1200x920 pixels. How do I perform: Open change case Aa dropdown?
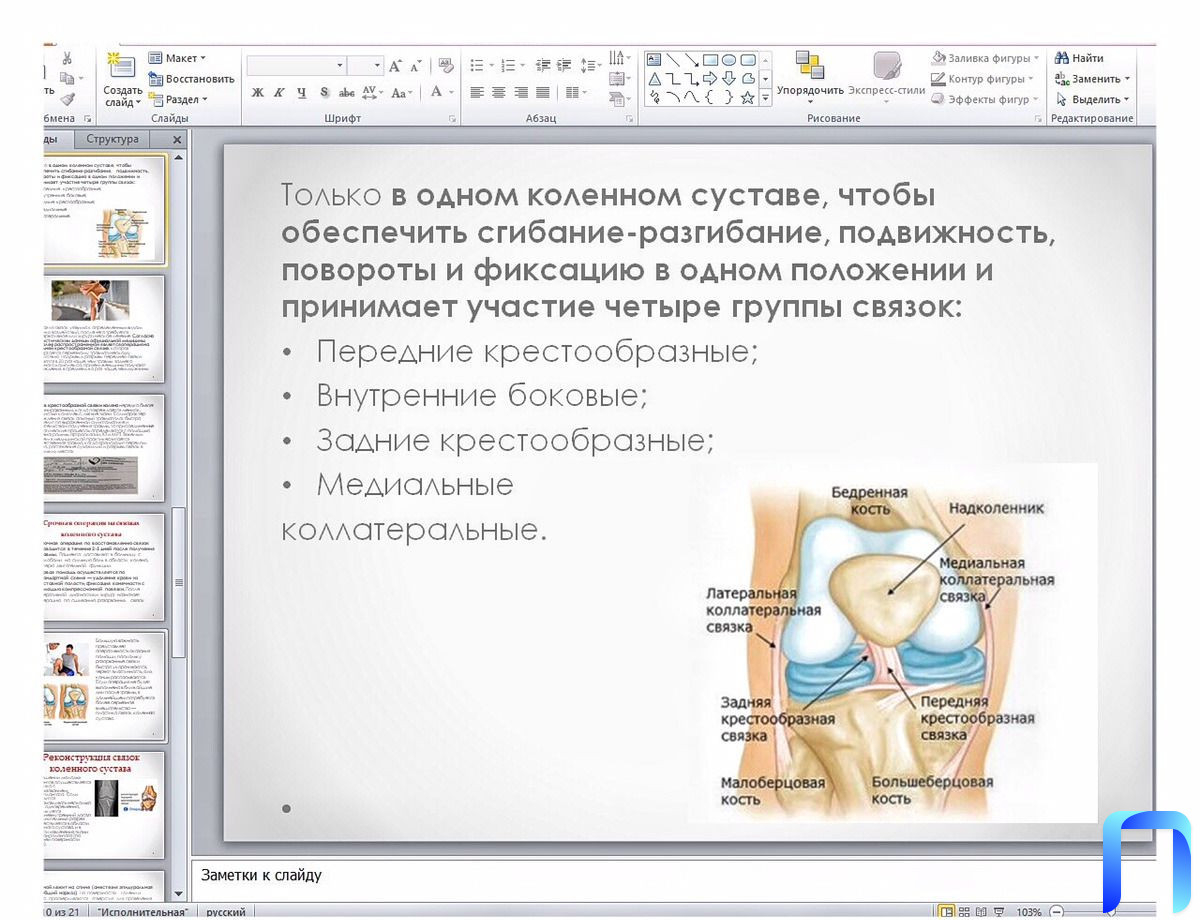401,92
